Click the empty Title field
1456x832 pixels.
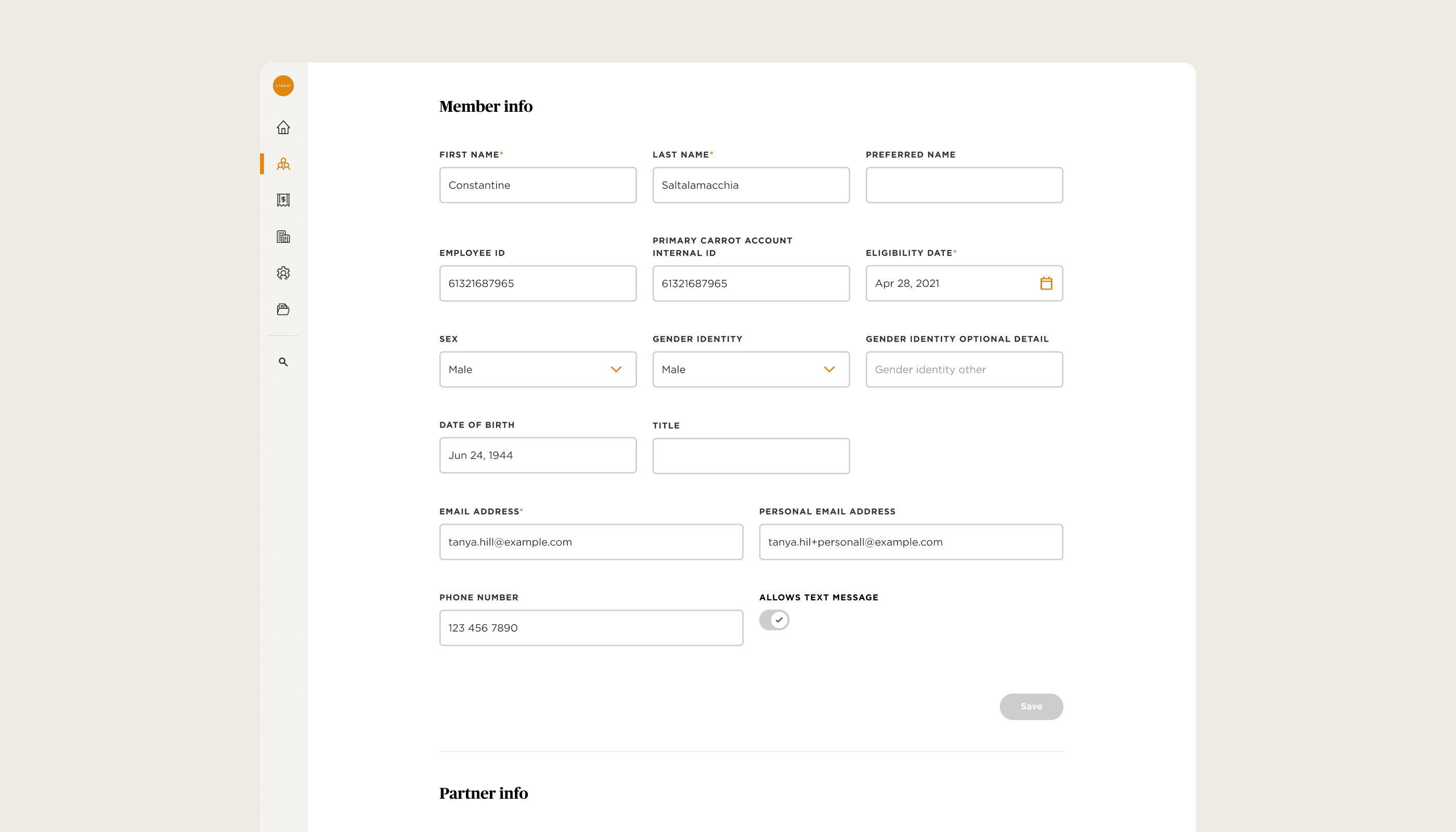point(750,456)
